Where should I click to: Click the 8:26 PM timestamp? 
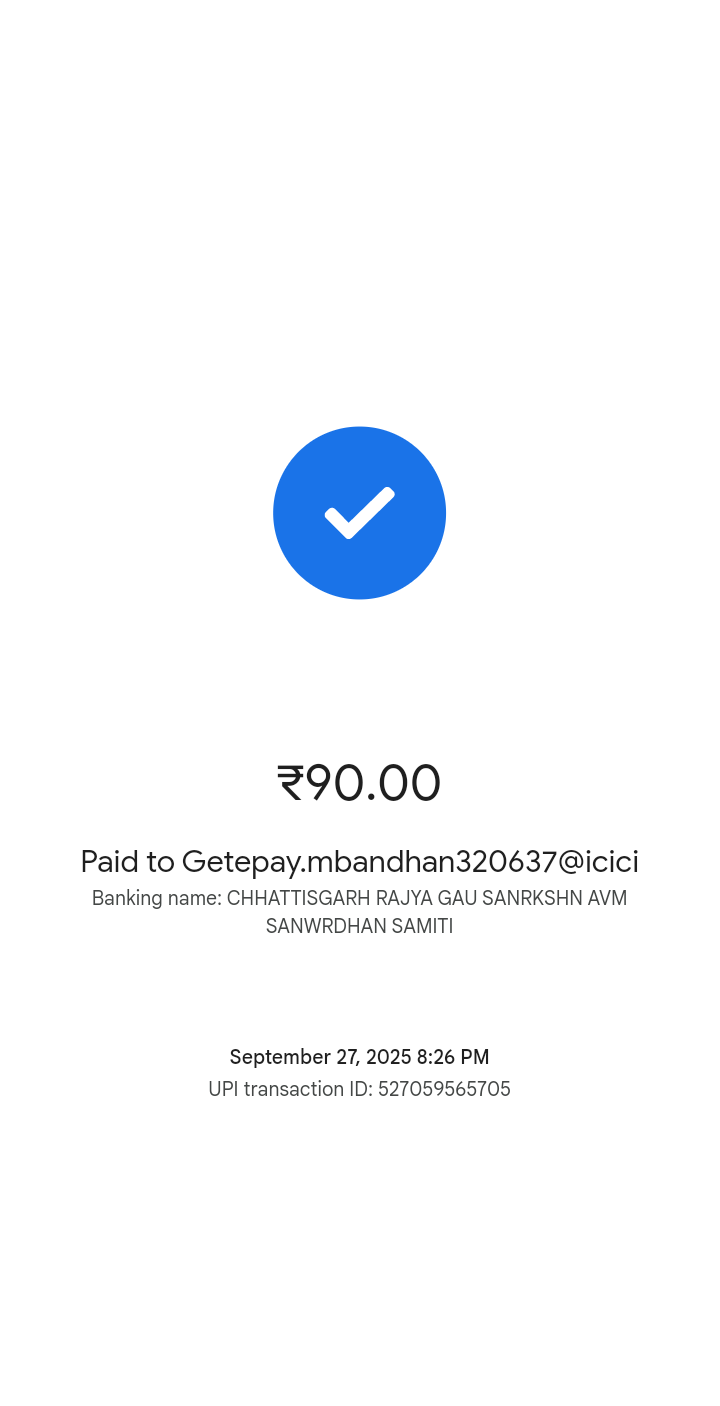click(x=453, y=1058)
